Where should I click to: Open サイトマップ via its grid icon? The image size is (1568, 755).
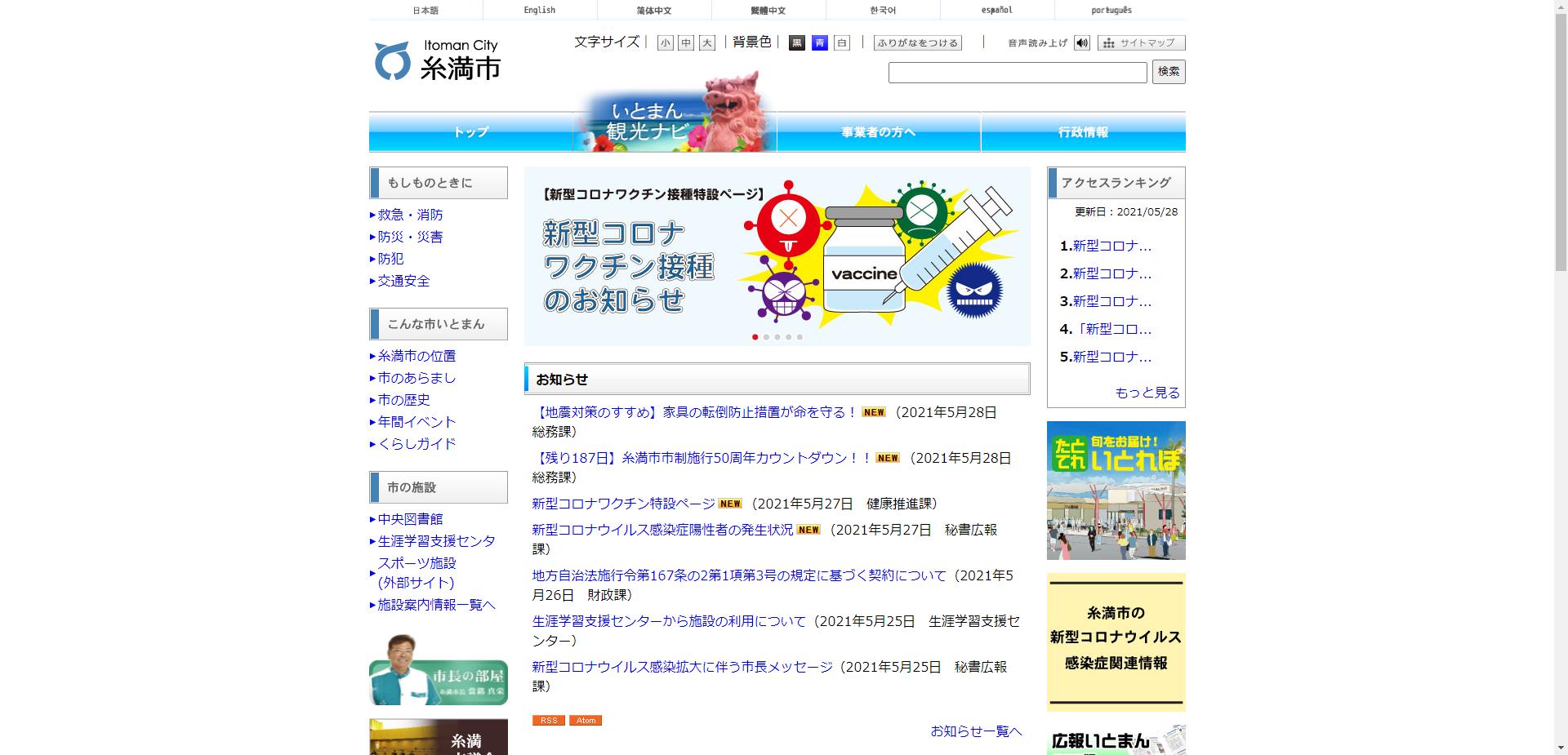(1108, 42)
